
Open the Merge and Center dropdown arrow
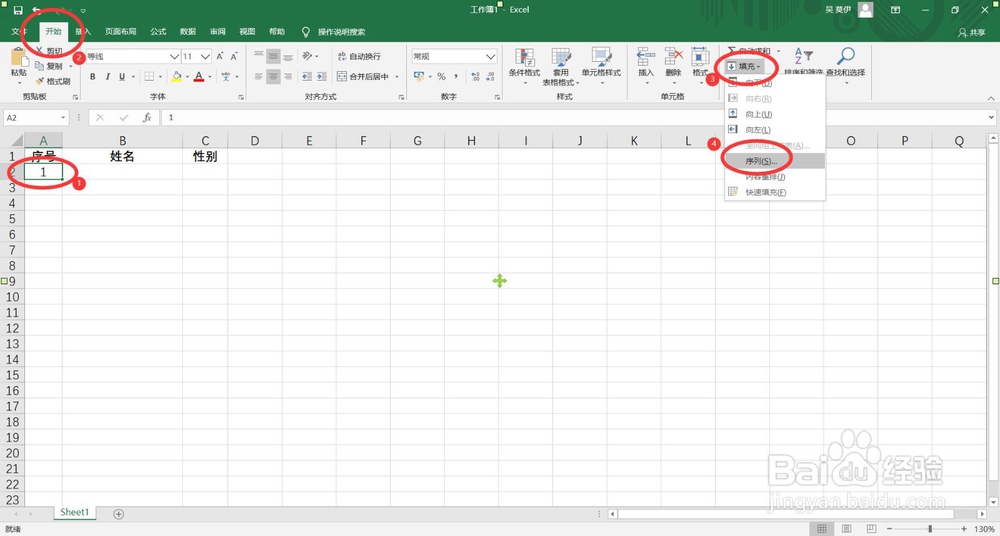point(397,77)
